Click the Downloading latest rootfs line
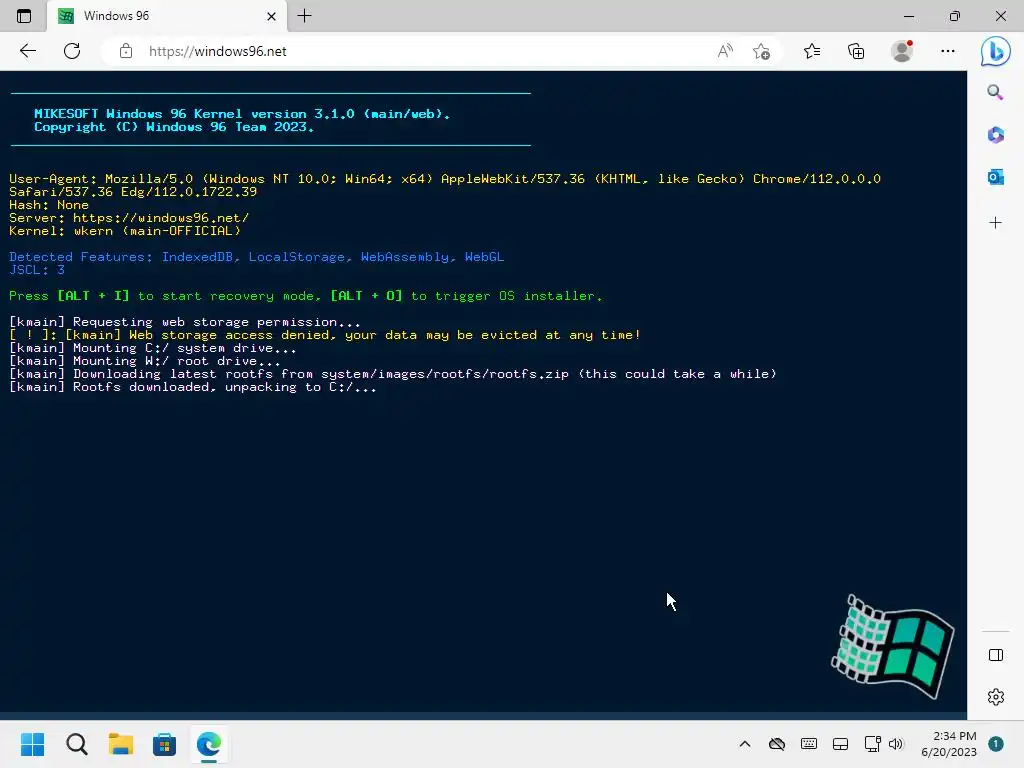 [x=392, y=374]
